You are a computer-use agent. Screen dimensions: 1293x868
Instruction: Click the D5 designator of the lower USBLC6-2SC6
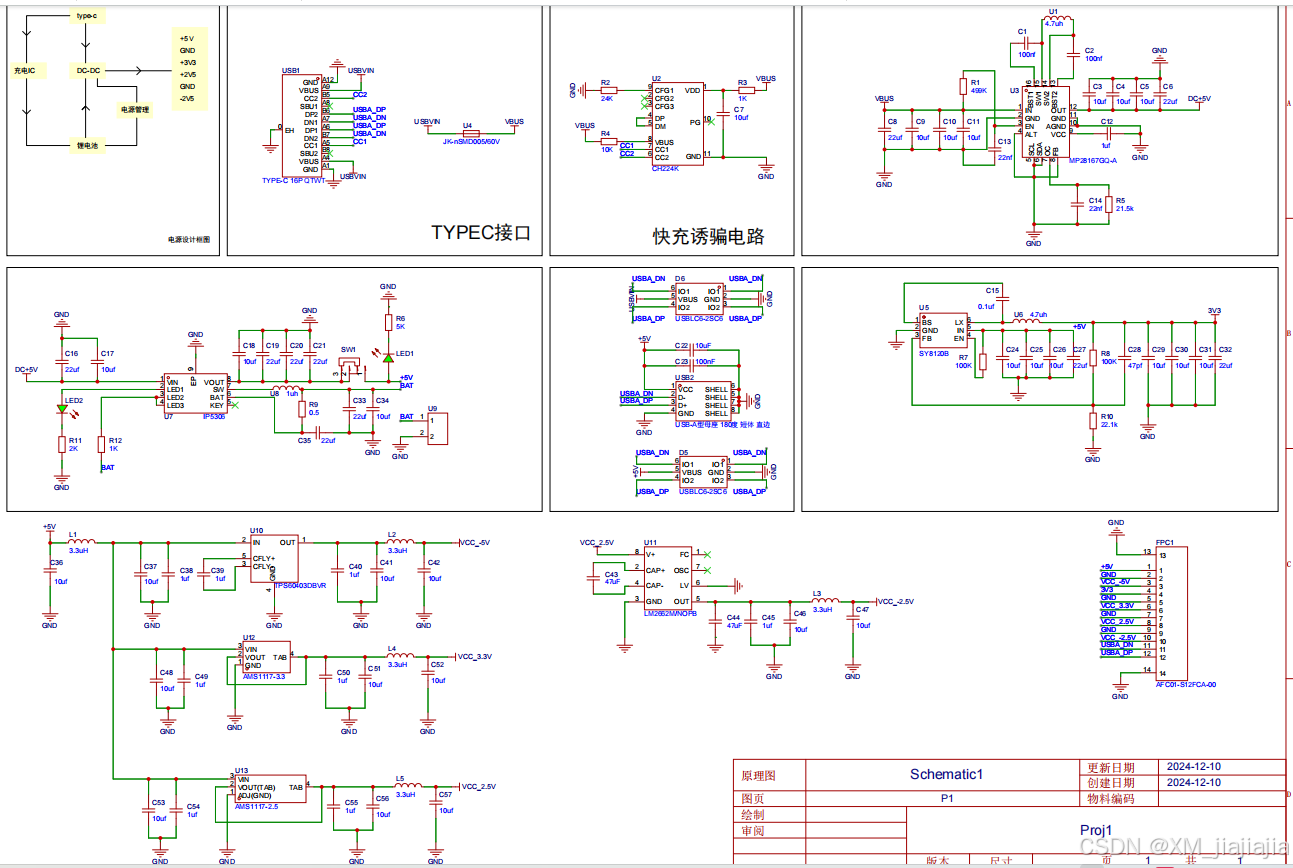(x=684, y=452)
